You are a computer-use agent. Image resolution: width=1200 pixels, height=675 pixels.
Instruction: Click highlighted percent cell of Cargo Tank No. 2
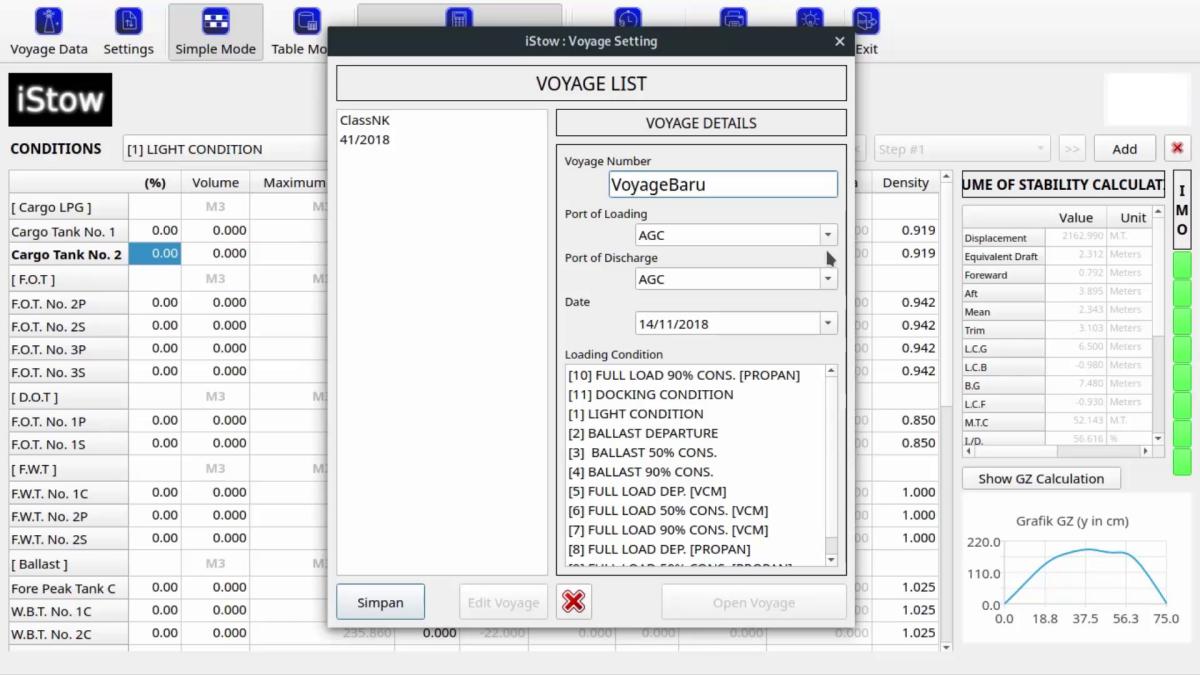click(155, 254)
